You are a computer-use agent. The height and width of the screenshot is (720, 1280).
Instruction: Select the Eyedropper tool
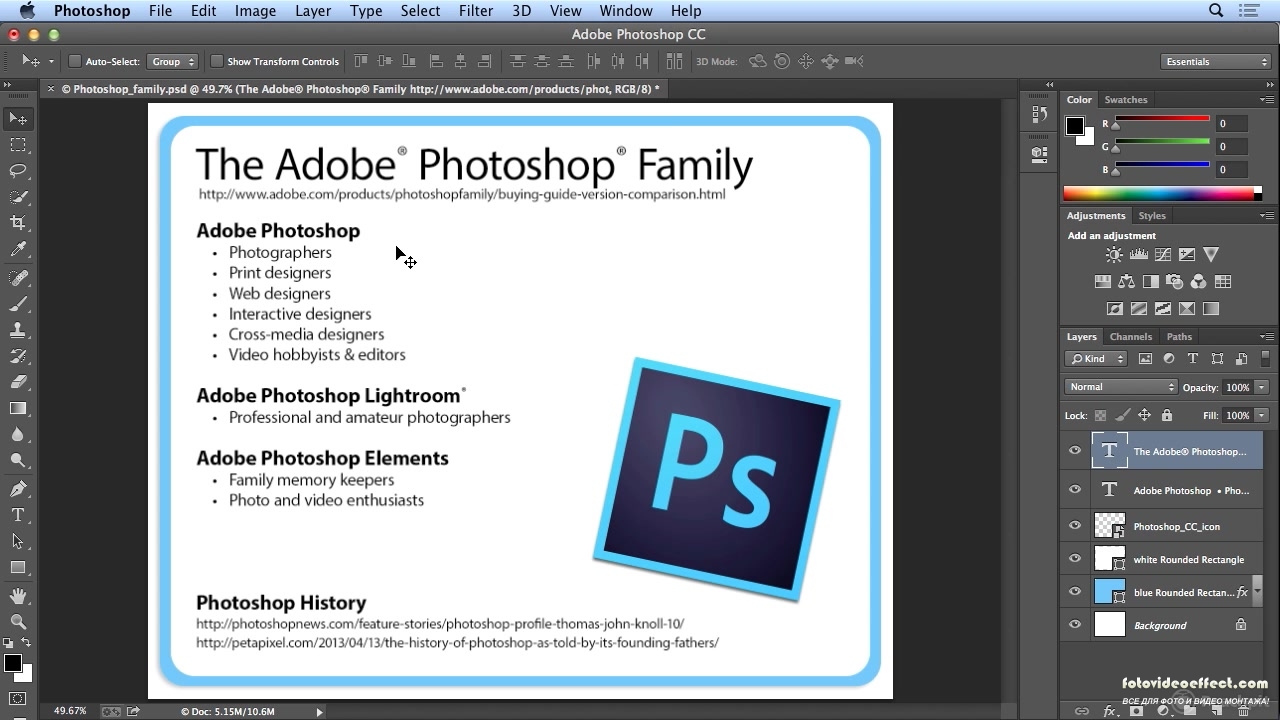pyautogui.click(x=18, y=250)
